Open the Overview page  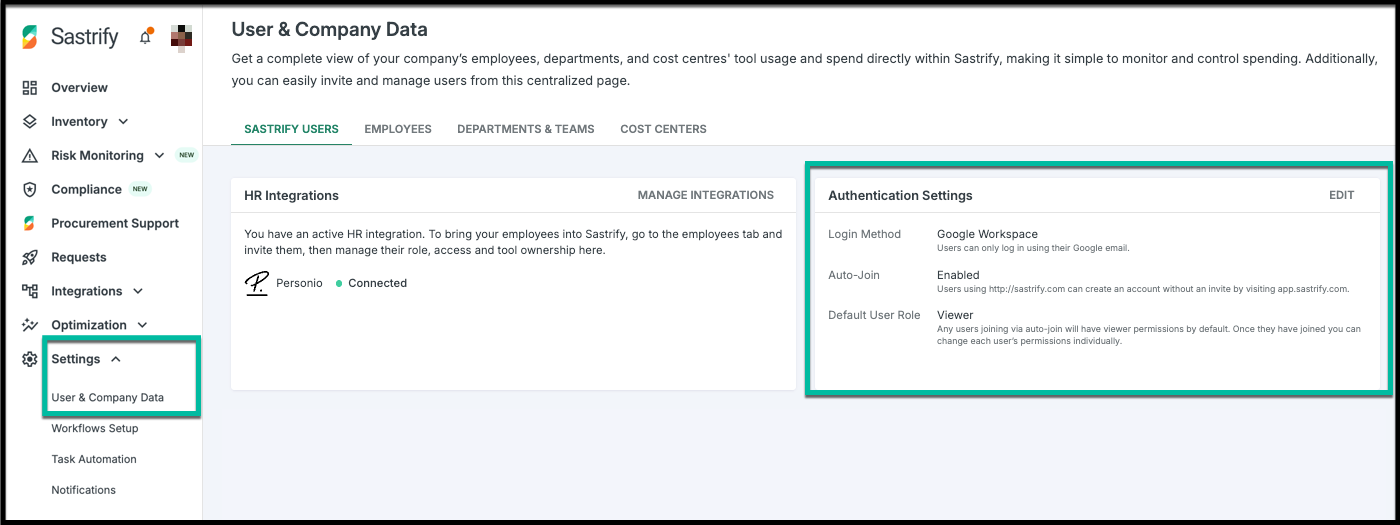(x=79, y=88)
